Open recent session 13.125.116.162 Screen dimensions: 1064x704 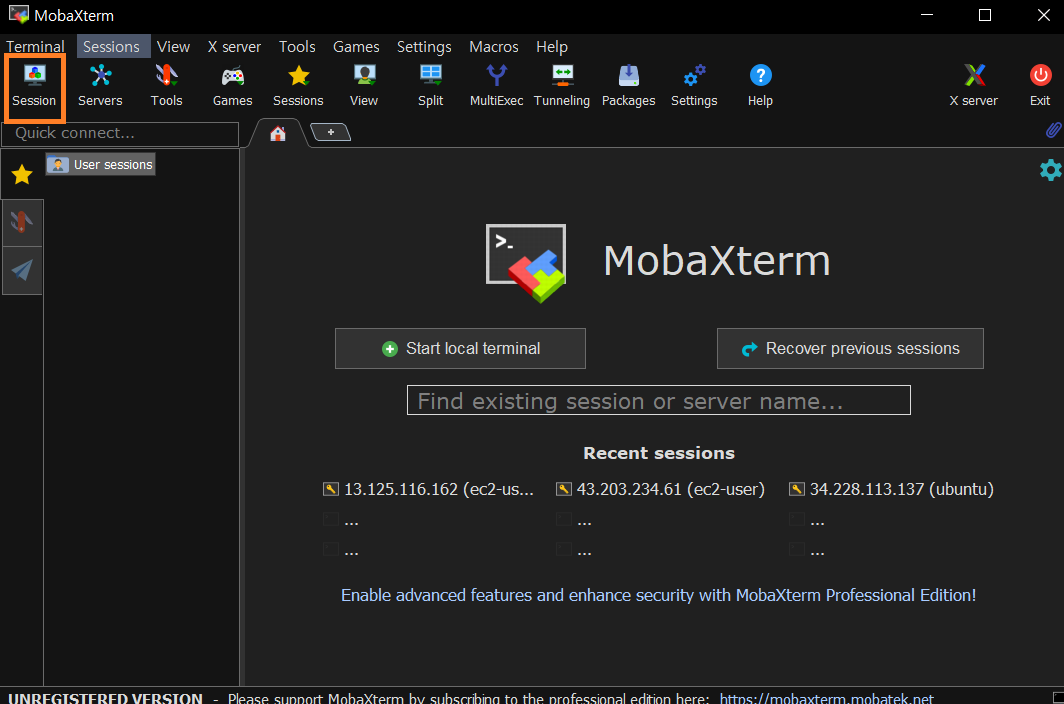[428, 489]
